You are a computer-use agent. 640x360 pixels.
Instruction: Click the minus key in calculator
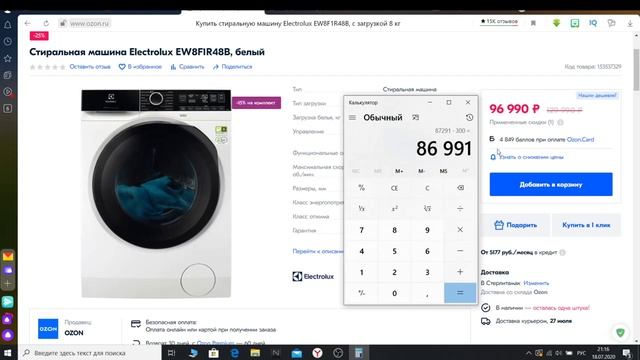click(460, 251)
